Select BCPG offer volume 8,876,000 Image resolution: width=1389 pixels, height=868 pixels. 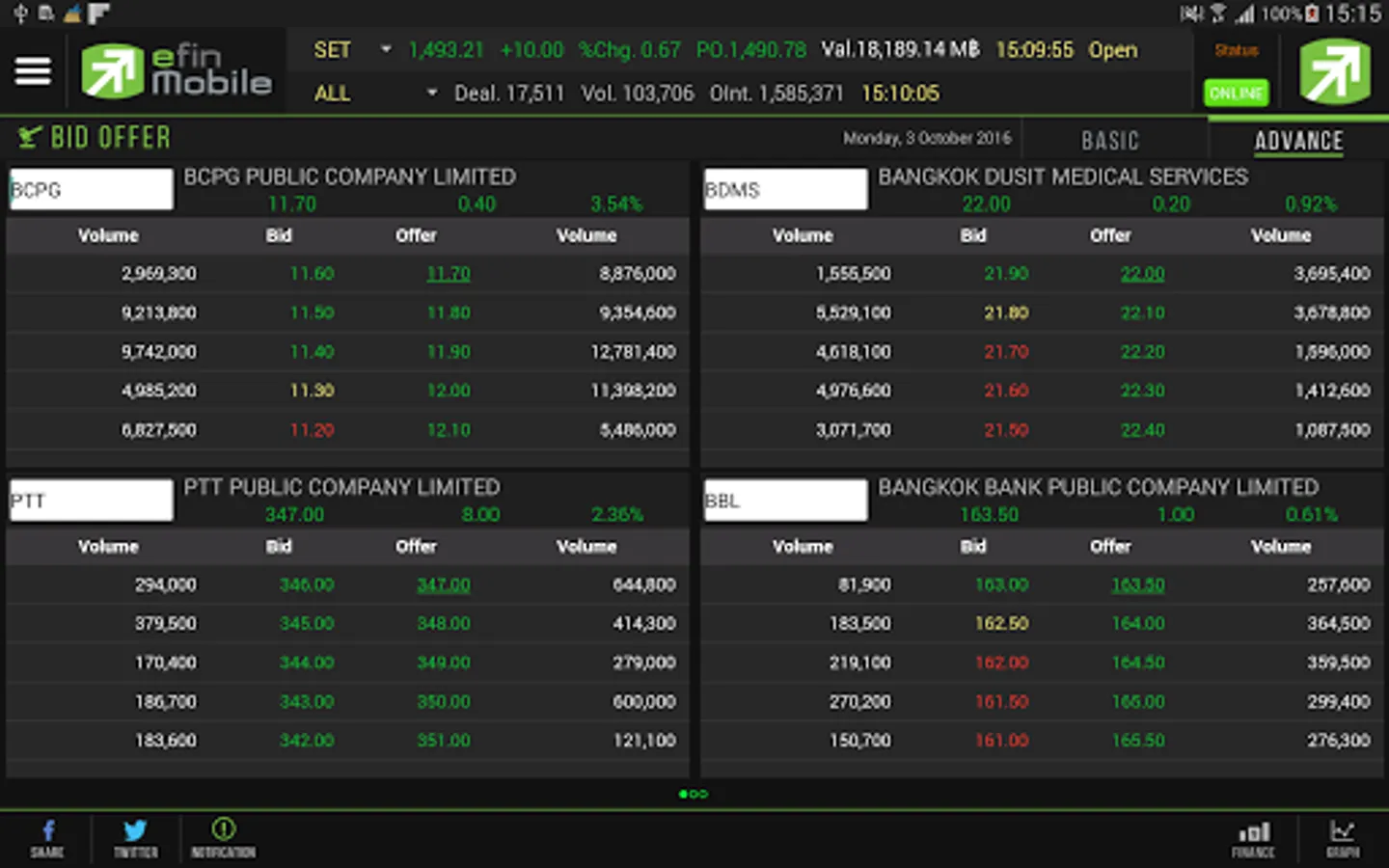point(637,274)
